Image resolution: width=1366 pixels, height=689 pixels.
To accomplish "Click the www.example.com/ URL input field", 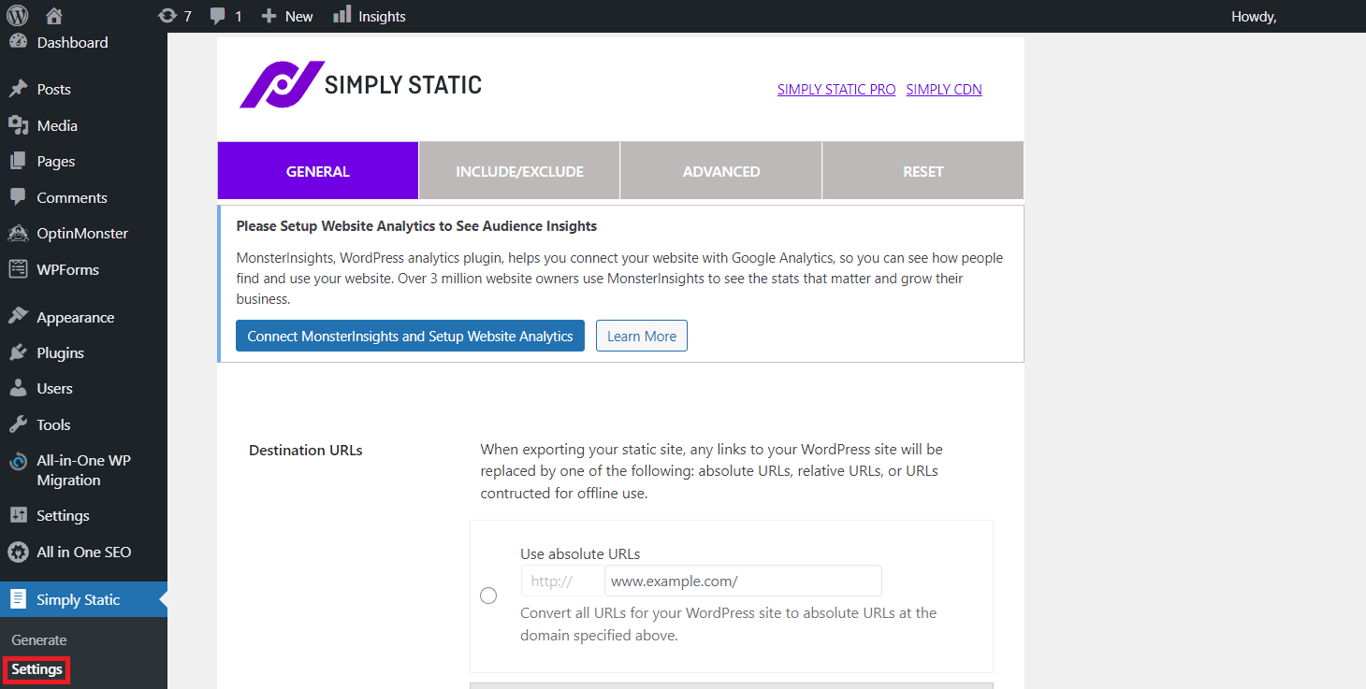I will click(743, 580).
